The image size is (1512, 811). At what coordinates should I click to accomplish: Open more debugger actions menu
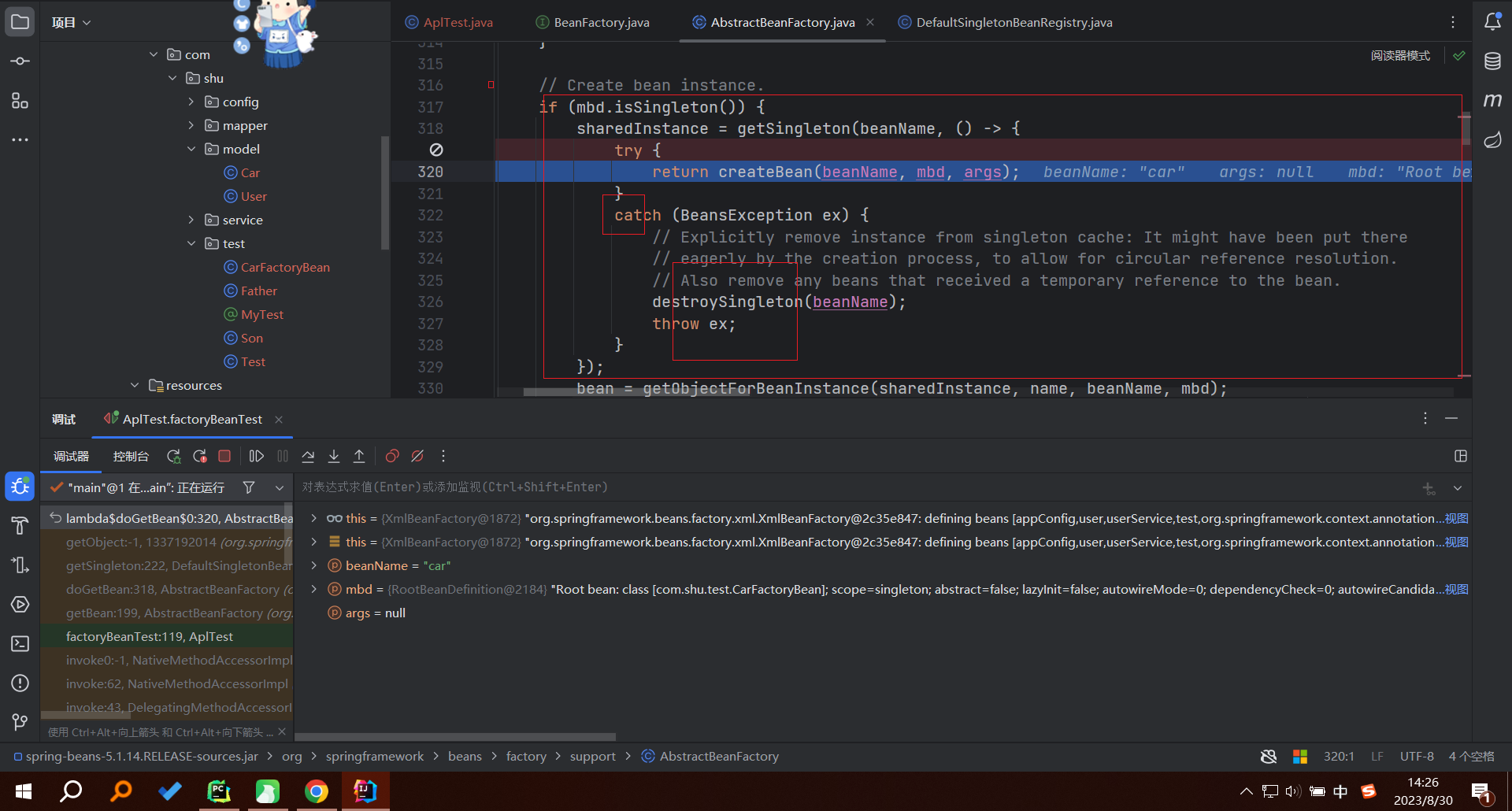tap(443, 456)
